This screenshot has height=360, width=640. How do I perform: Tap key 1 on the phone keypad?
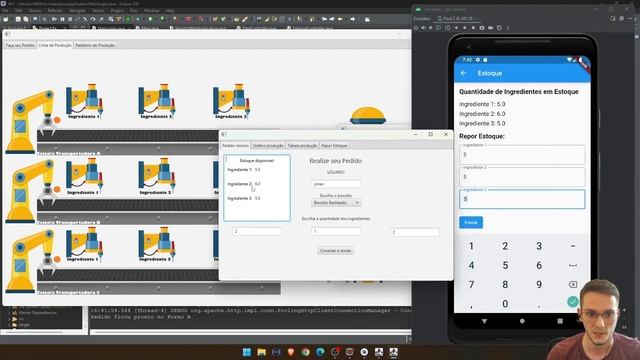[x=471, y=246]
